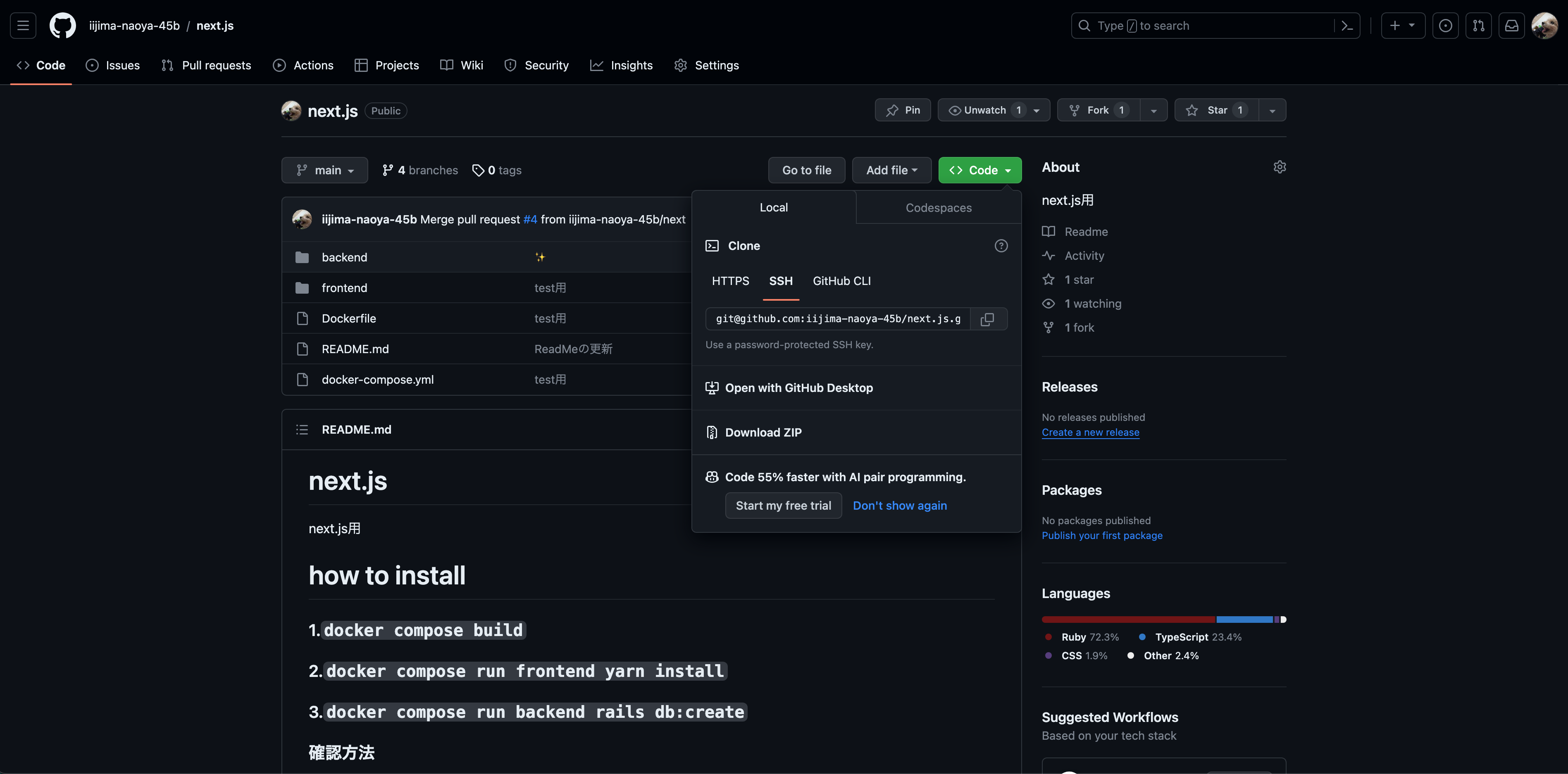Expand the Fork options caret
Screen dimensions: 1568x774
(1153, 110)
